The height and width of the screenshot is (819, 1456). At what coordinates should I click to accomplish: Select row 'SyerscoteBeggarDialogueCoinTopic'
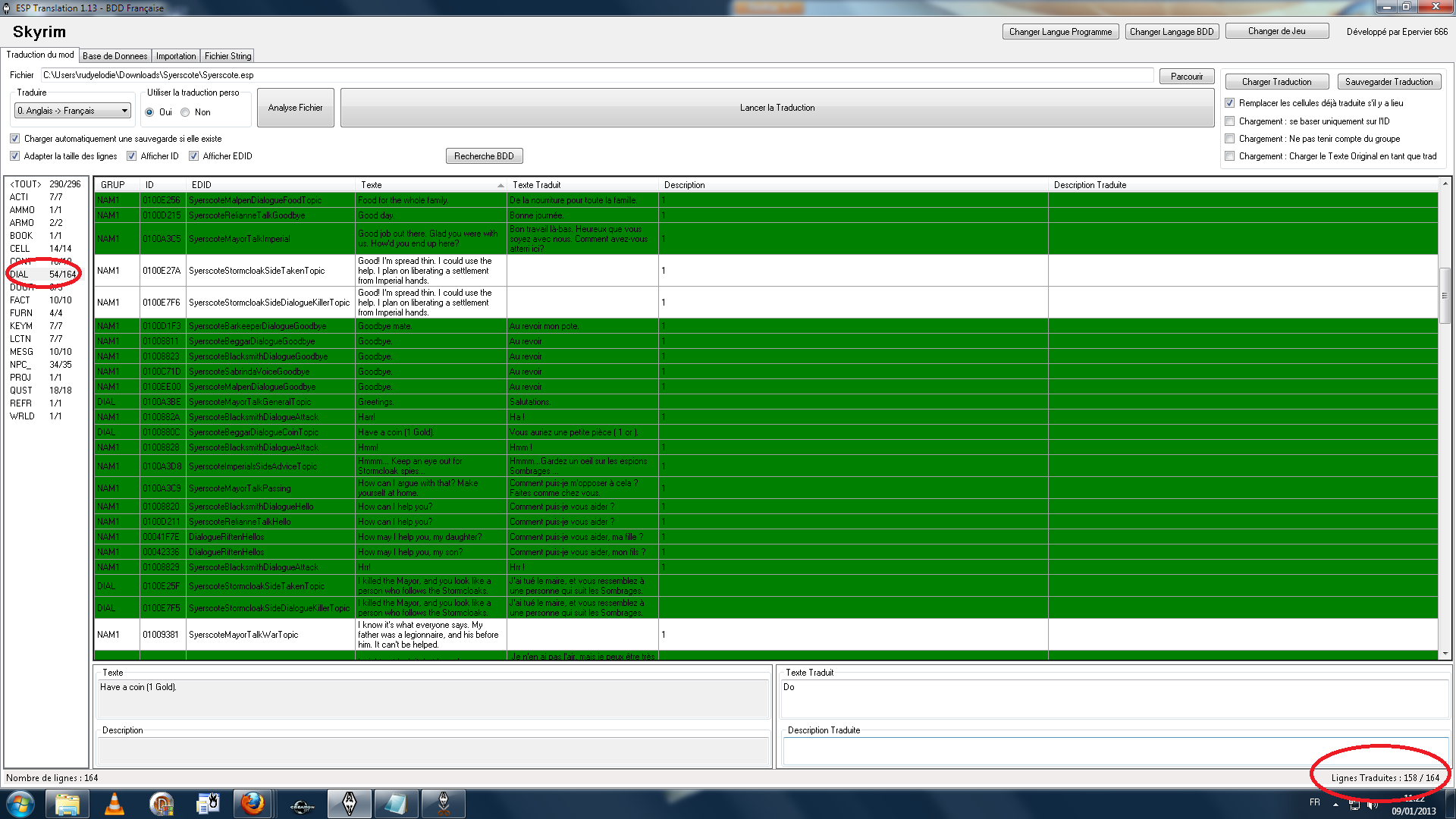766,432
